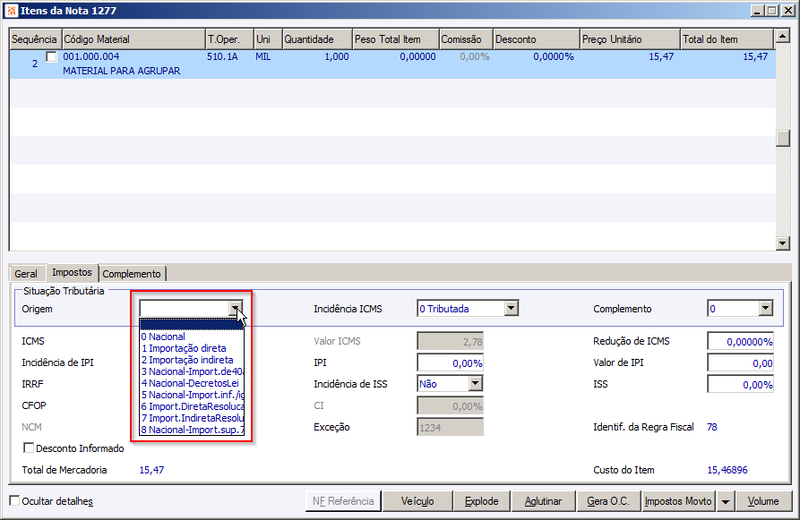The height and width of the screenshot is (520, 800).
Task: Click the Valor de IPI field
Action: (x=740, y=363)
